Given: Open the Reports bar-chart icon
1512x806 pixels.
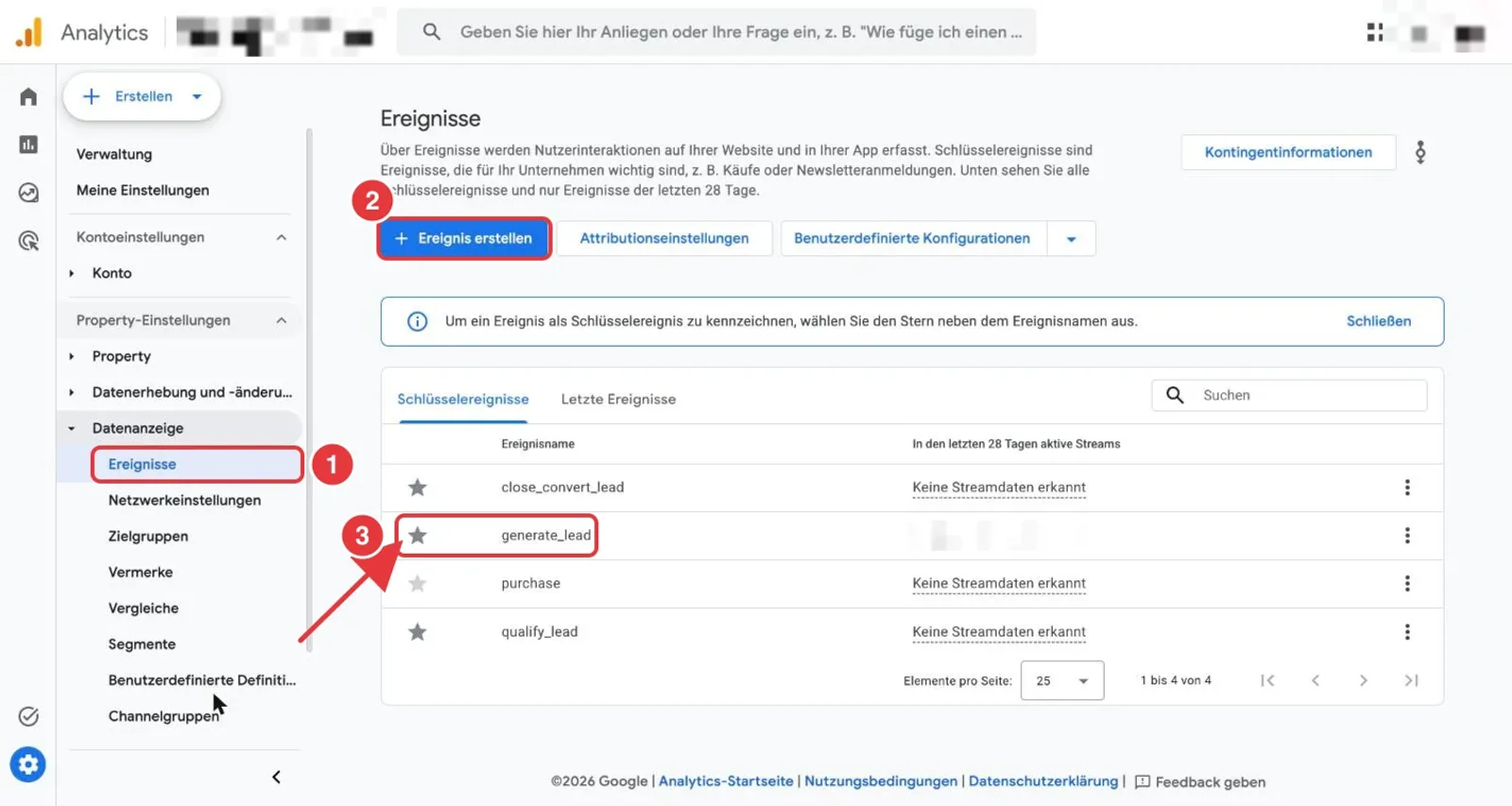Looking at the screenshot, I should coord(28,145).
